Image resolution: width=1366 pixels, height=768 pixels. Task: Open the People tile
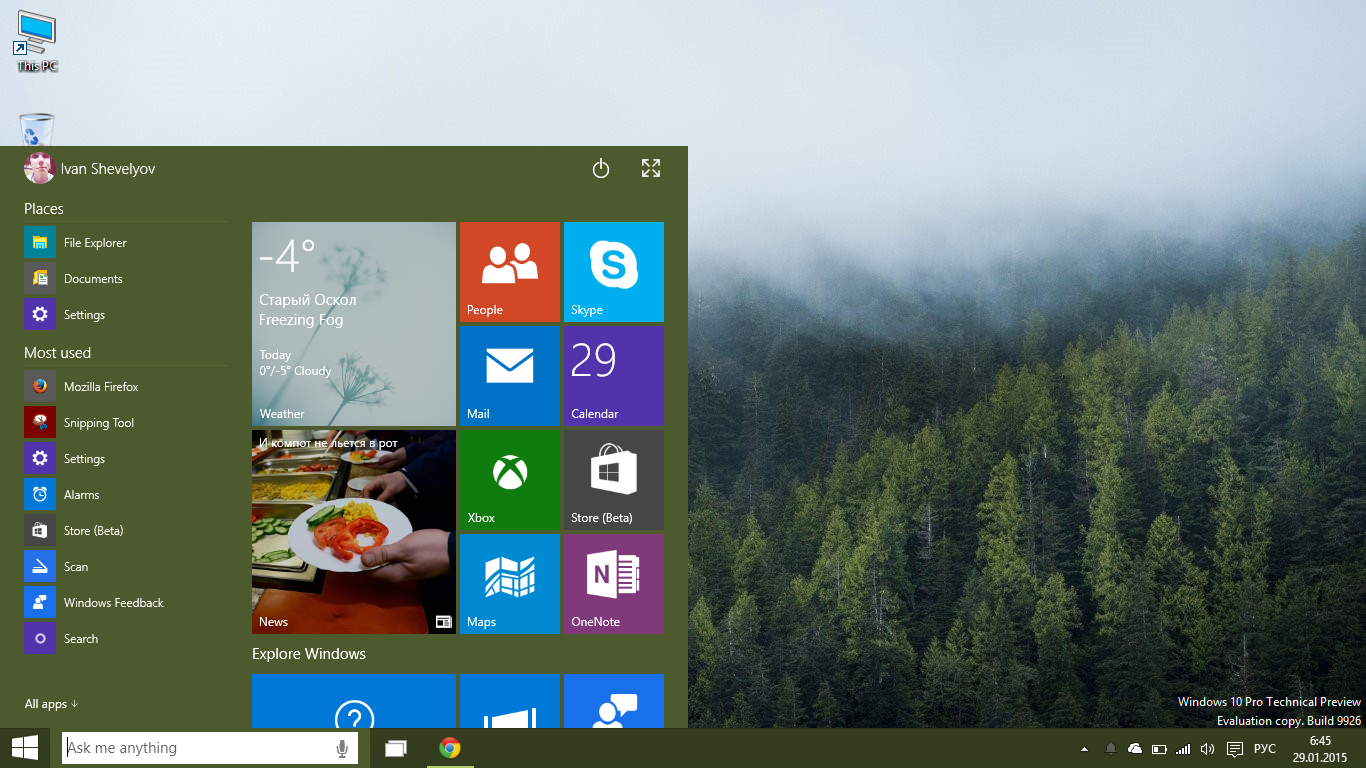[510, 272]
